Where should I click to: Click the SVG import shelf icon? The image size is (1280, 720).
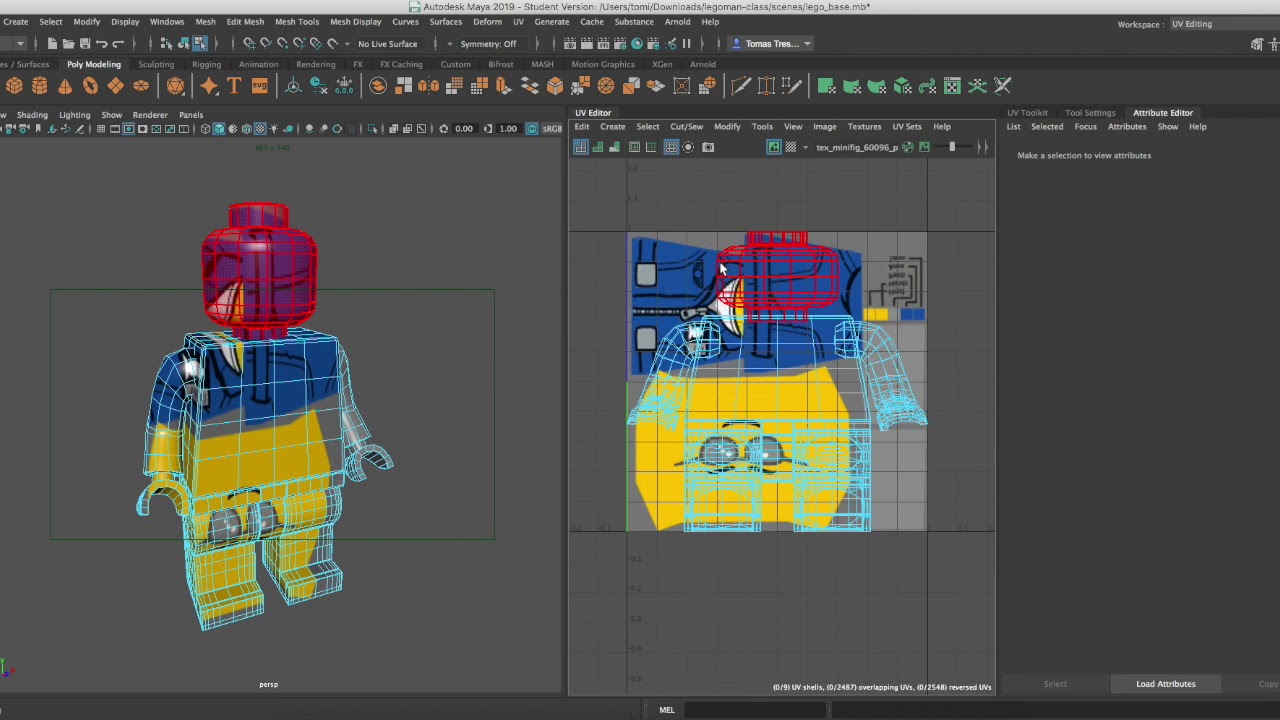point(259,86)
